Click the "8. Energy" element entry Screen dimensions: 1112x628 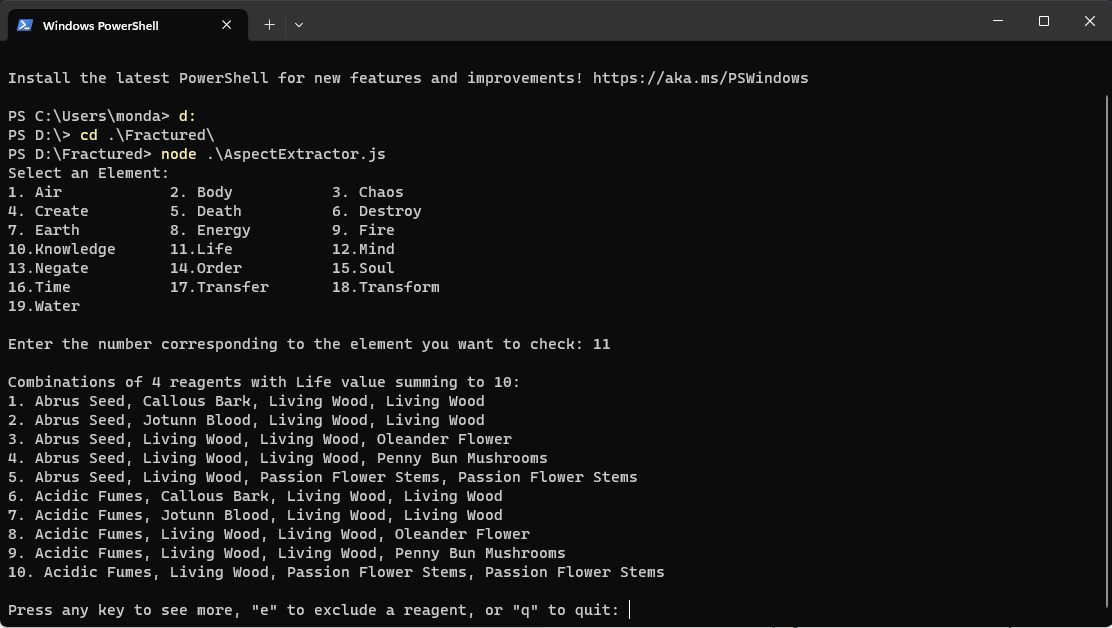coord(211,230)
